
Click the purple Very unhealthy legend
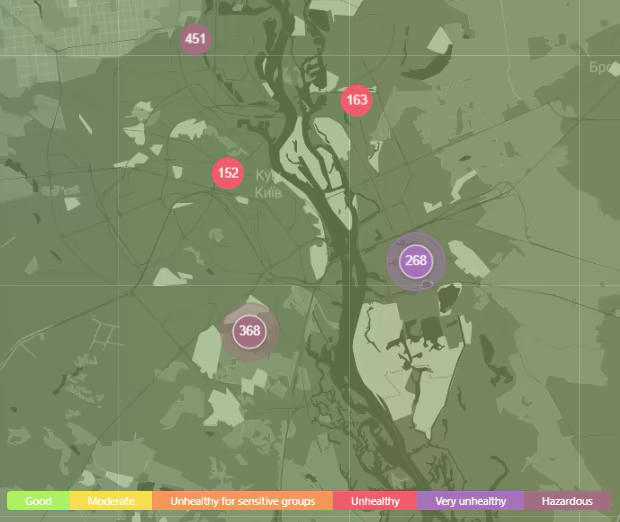tap(470, 501)
